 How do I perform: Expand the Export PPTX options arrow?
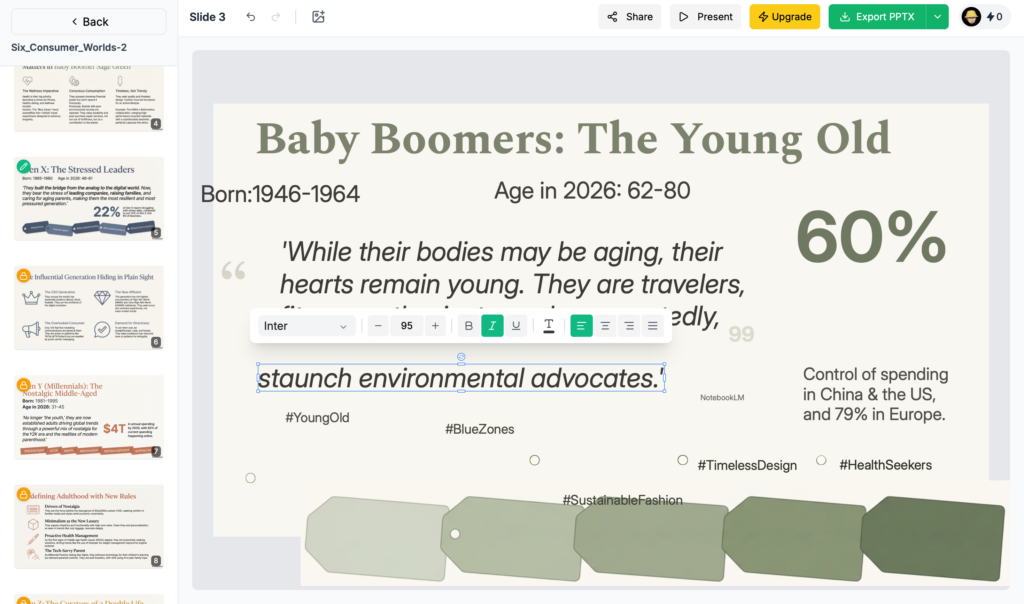pos(937,17)
